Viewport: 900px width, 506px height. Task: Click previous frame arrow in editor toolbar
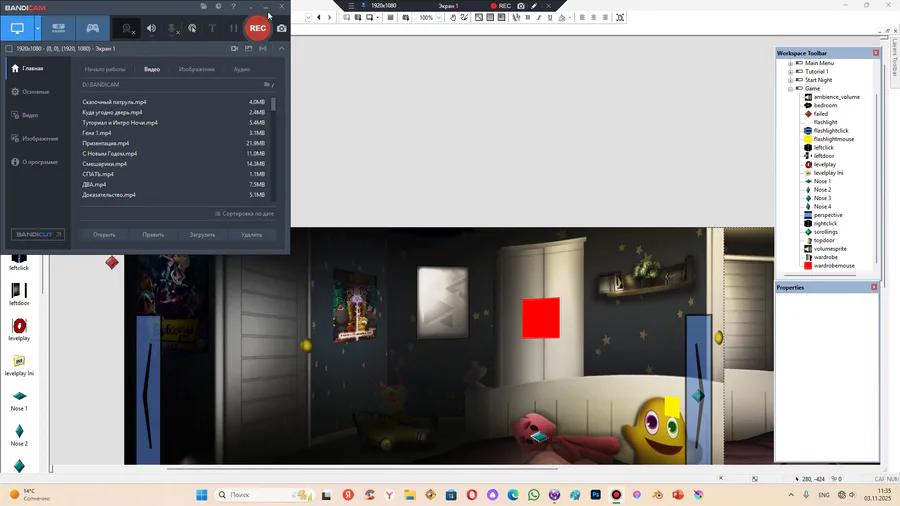click(319, 18)
